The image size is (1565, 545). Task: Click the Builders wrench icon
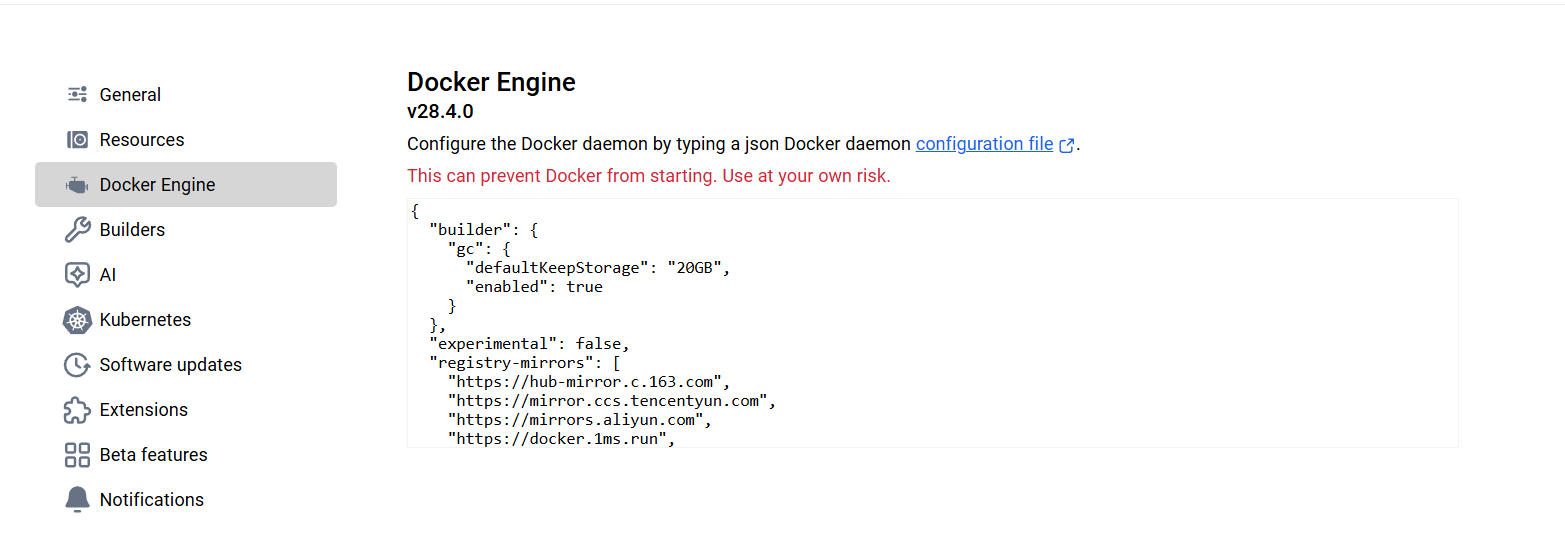tap(77, 230)
